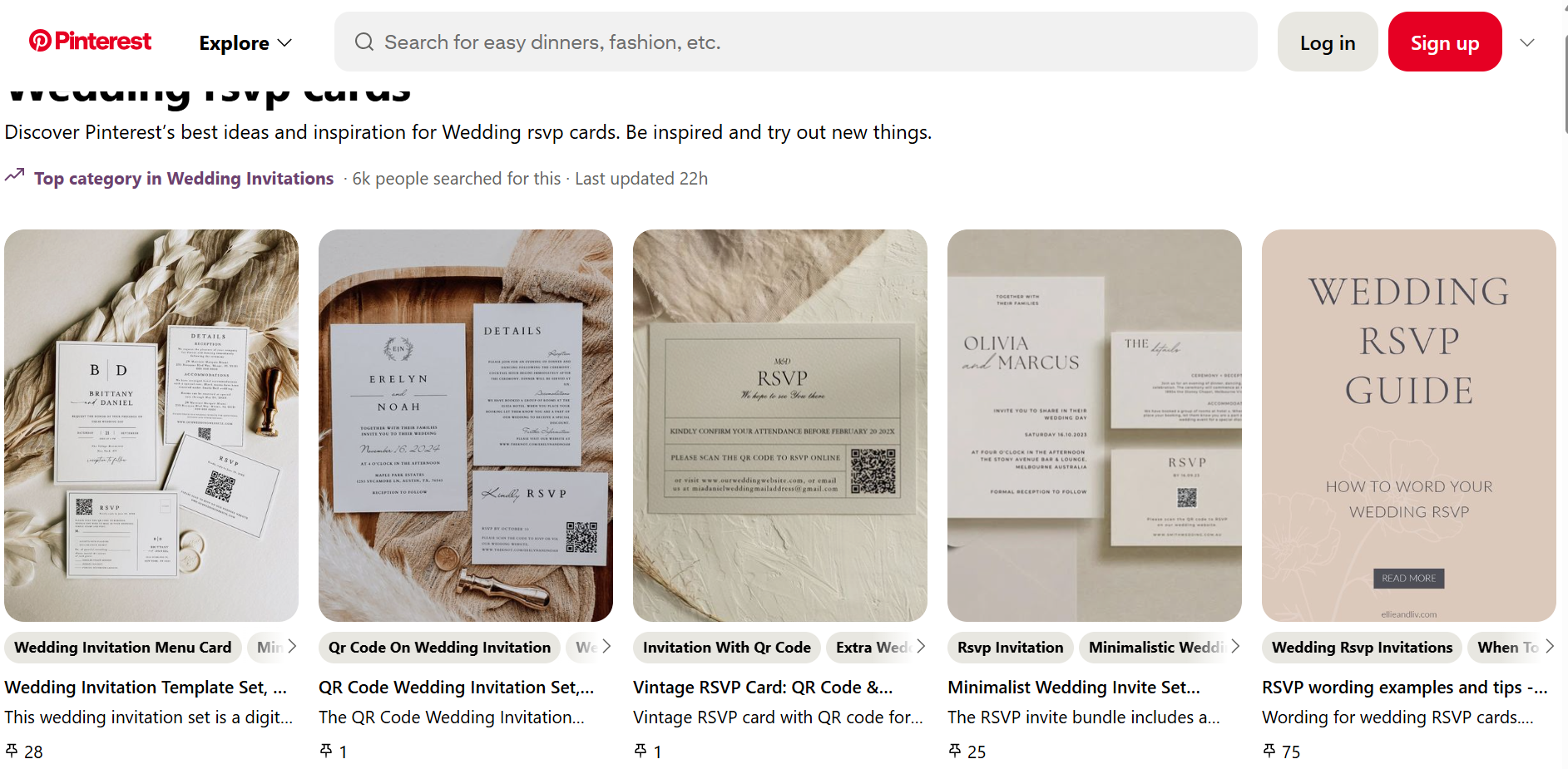This screenshot has width=1568, height=769.
Task: Open the Brittany and Daniel invitation pin
Action: (151, 426)
